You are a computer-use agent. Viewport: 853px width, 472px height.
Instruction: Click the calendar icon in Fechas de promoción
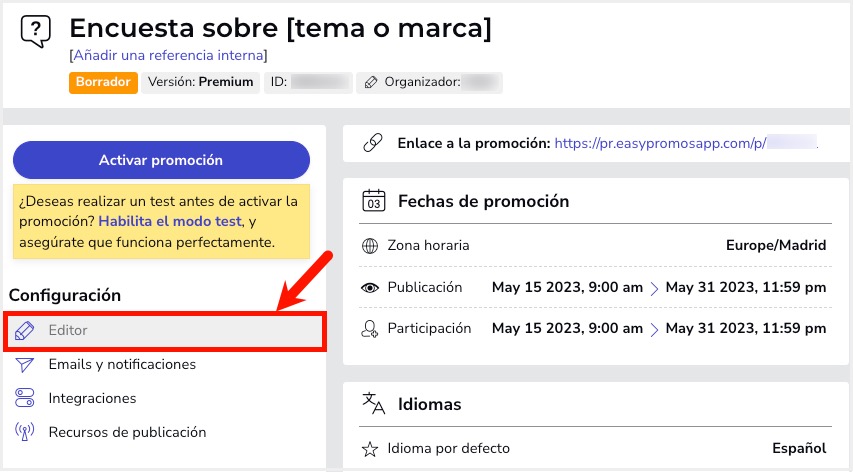point(374,201)
